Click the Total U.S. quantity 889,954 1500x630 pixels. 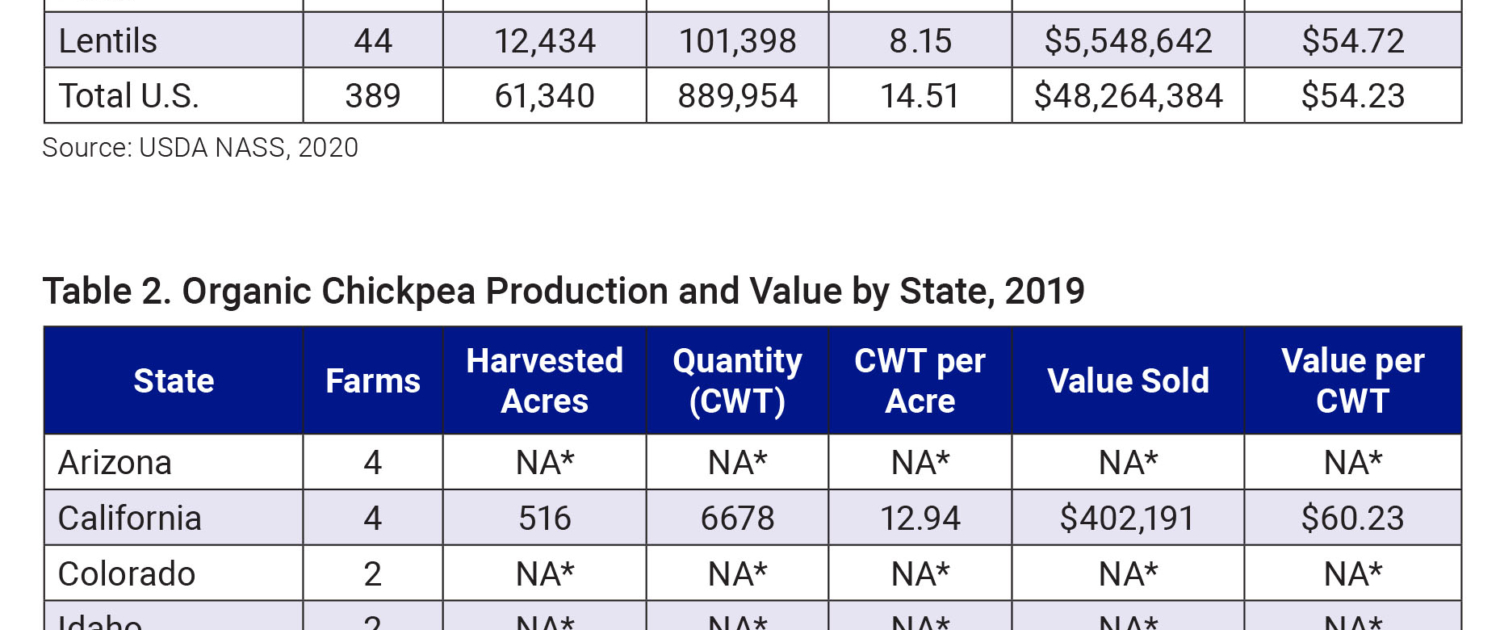pos(737,96)
